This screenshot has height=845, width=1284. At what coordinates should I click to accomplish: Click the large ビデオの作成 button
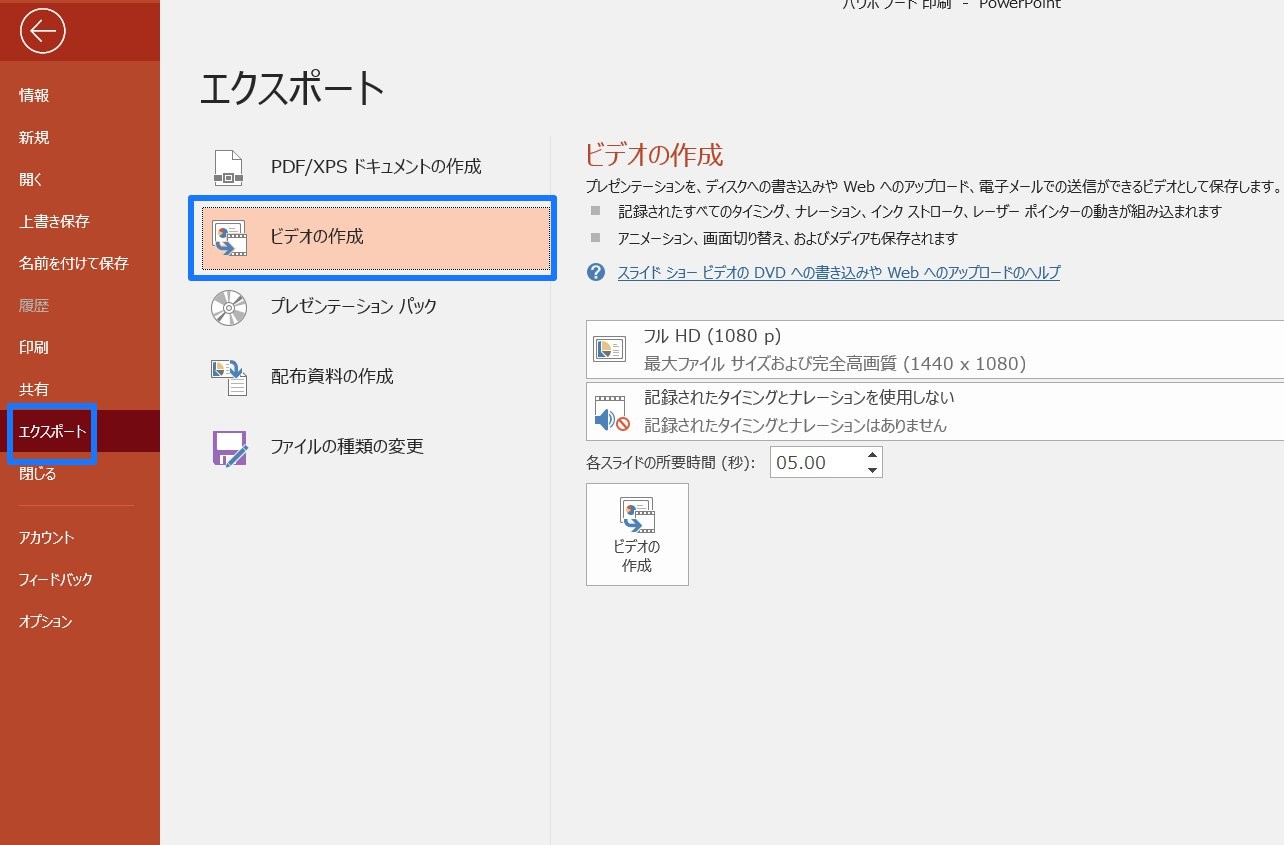click(637, 534)
